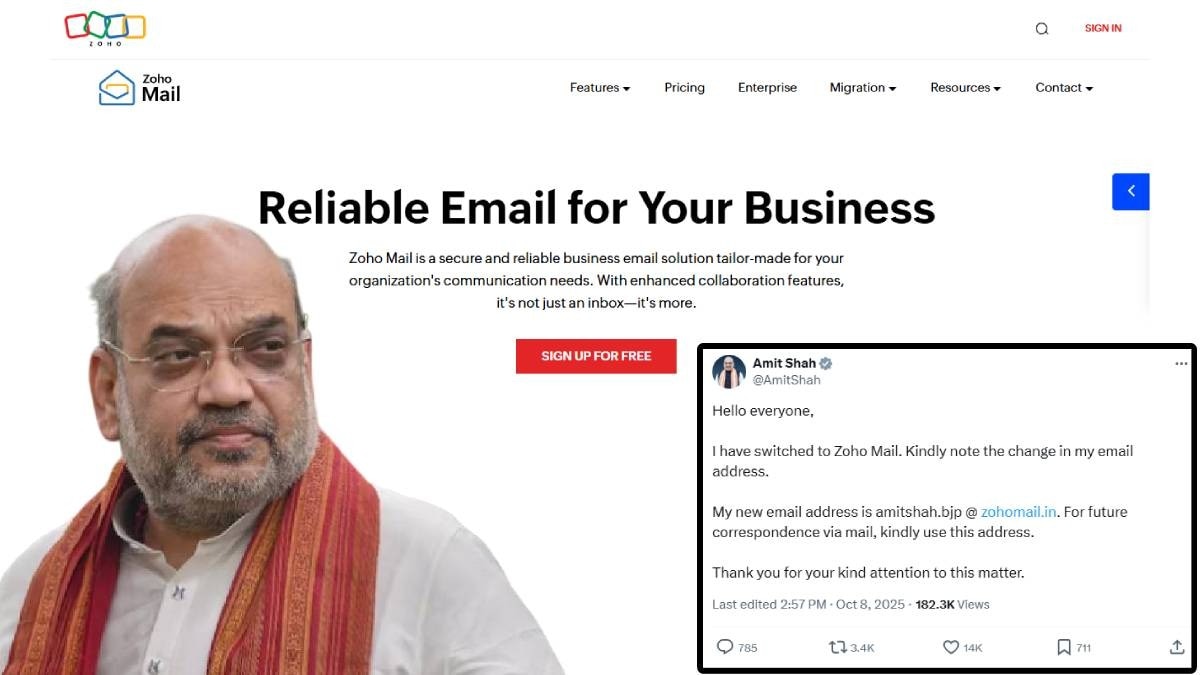Open the zohomail.in link in tweet
Viewport: 1200px width, 675px height.
point(1018,511)
